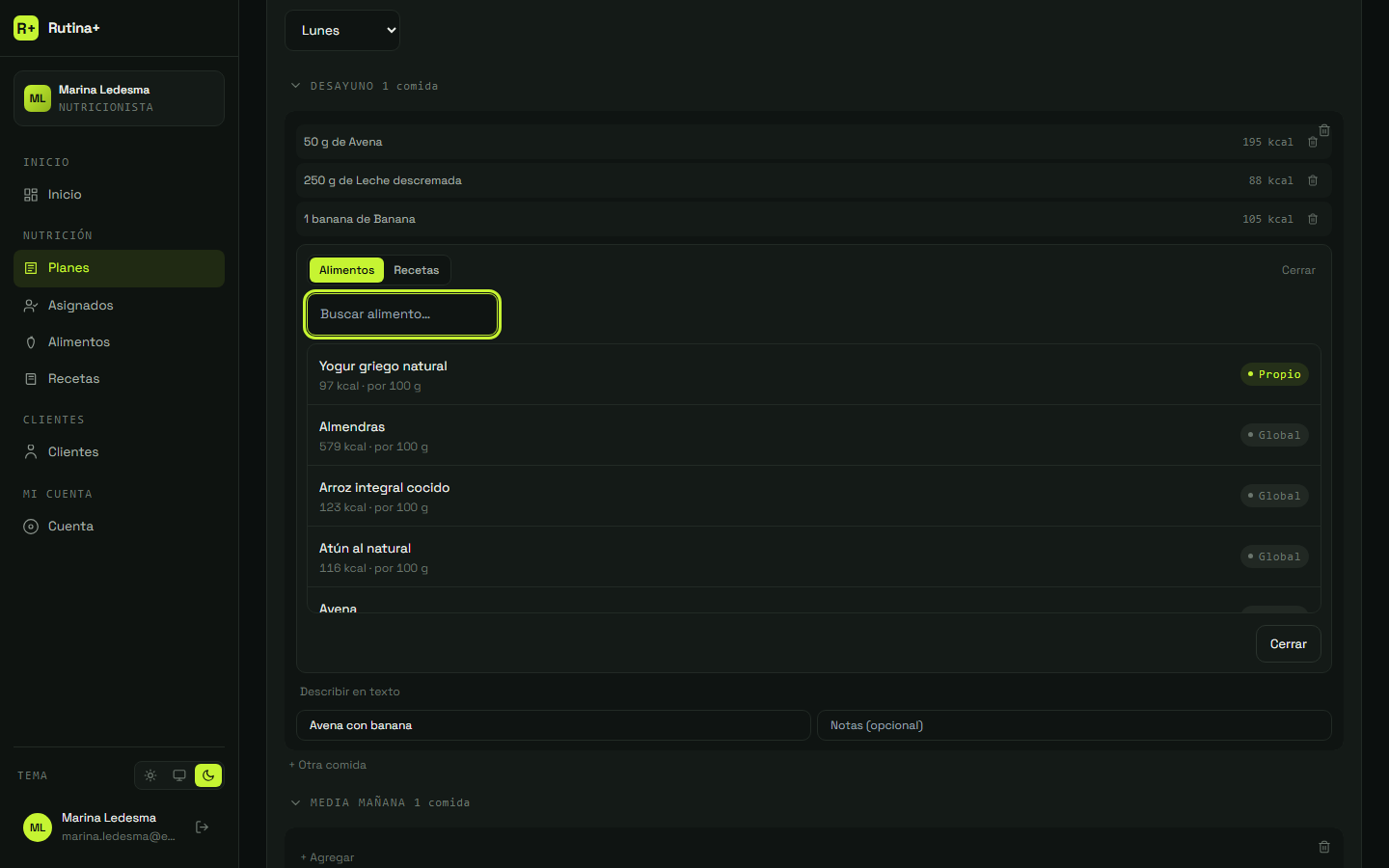Collapse the Desayuno section
1389x868 pixels.
pyautogui.click(x=296, y=86)
